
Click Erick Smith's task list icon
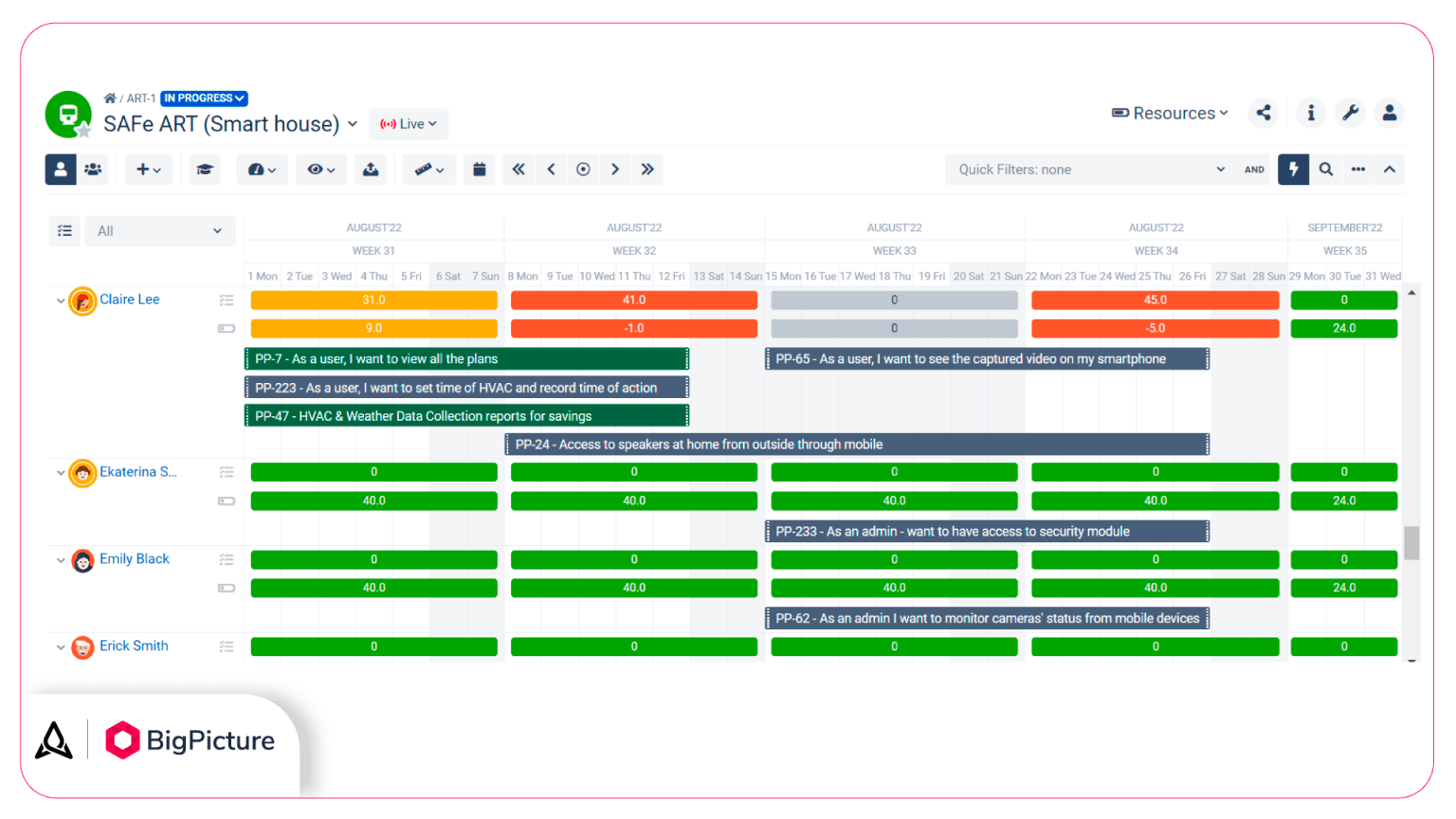[x=227, y=646]
